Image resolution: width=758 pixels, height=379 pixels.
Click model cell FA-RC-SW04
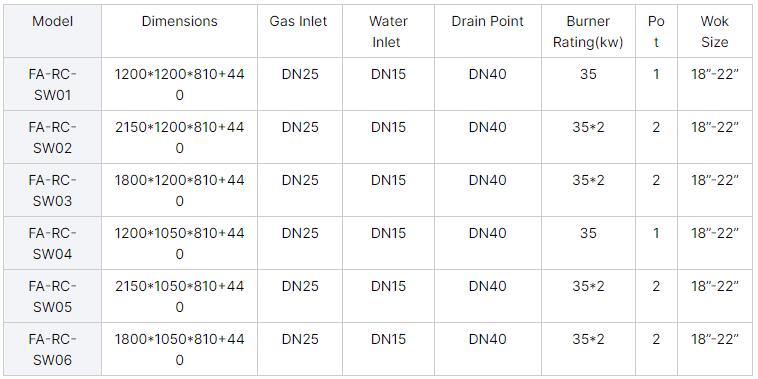53,243
